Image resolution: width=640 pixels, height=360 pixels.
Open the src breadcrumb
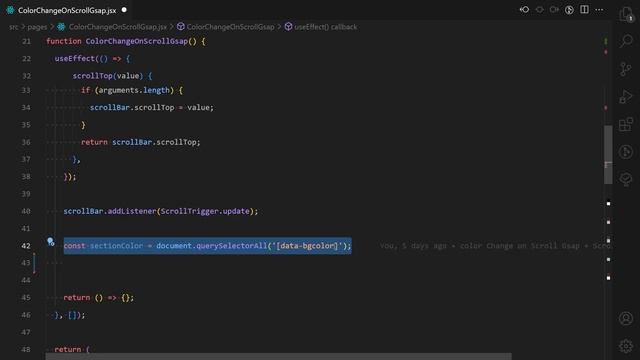coord(13,27)
